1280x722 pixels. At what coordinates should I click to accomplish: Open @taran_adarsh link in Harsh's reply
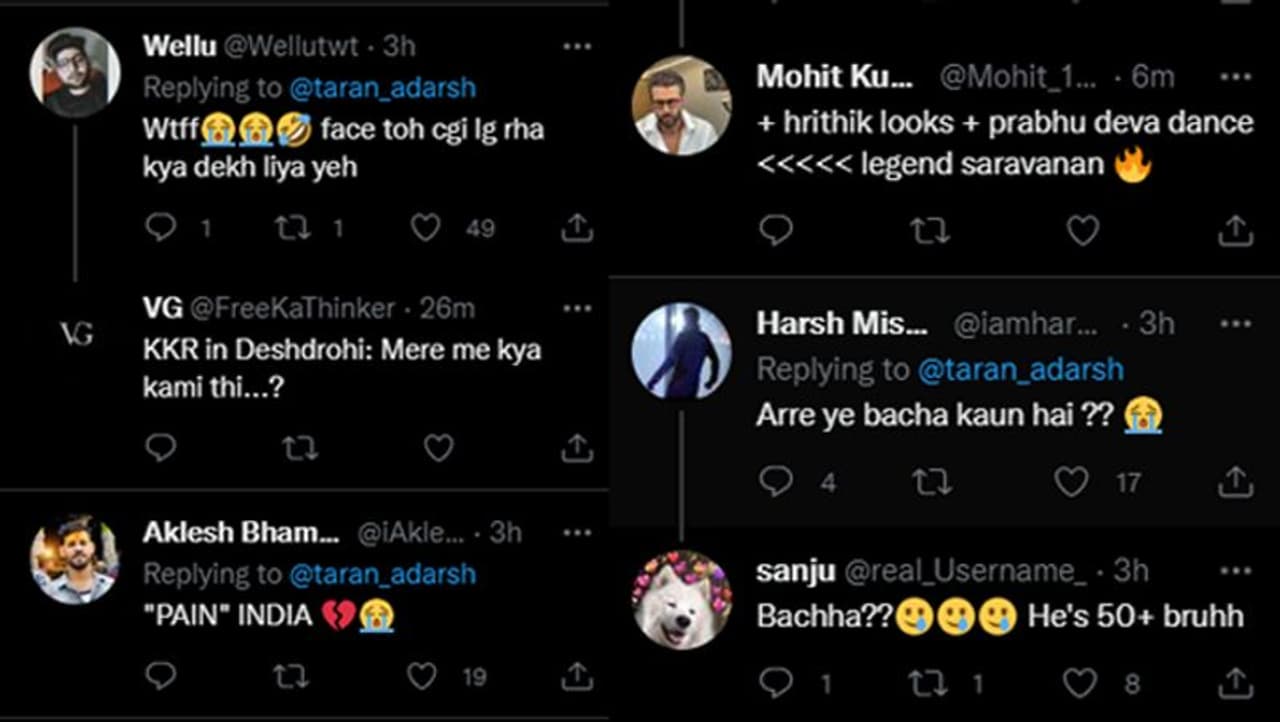(x=1020, y=369)
